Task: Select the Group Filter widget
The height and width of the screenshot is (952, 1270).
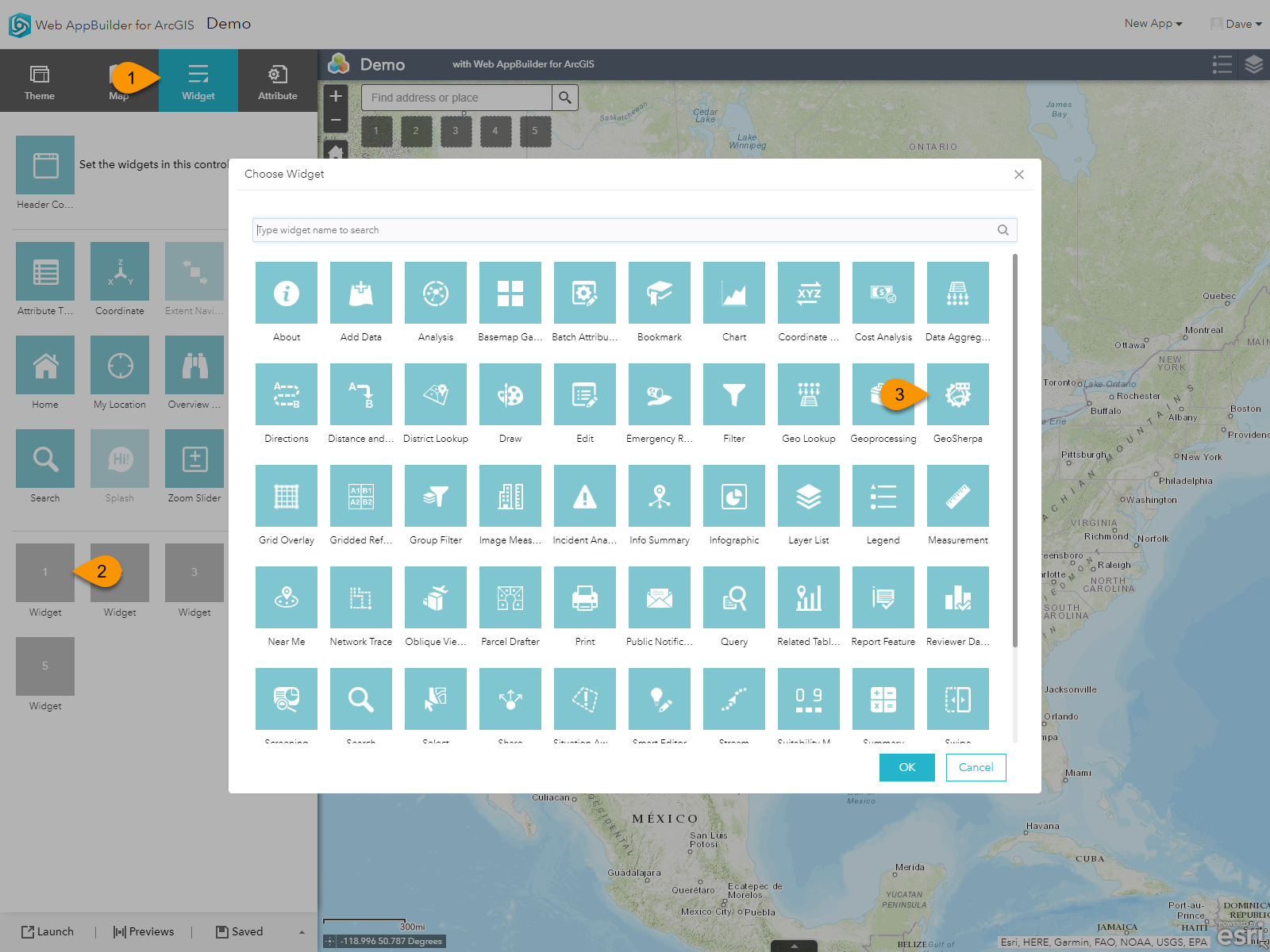Action: click(436, 496)
